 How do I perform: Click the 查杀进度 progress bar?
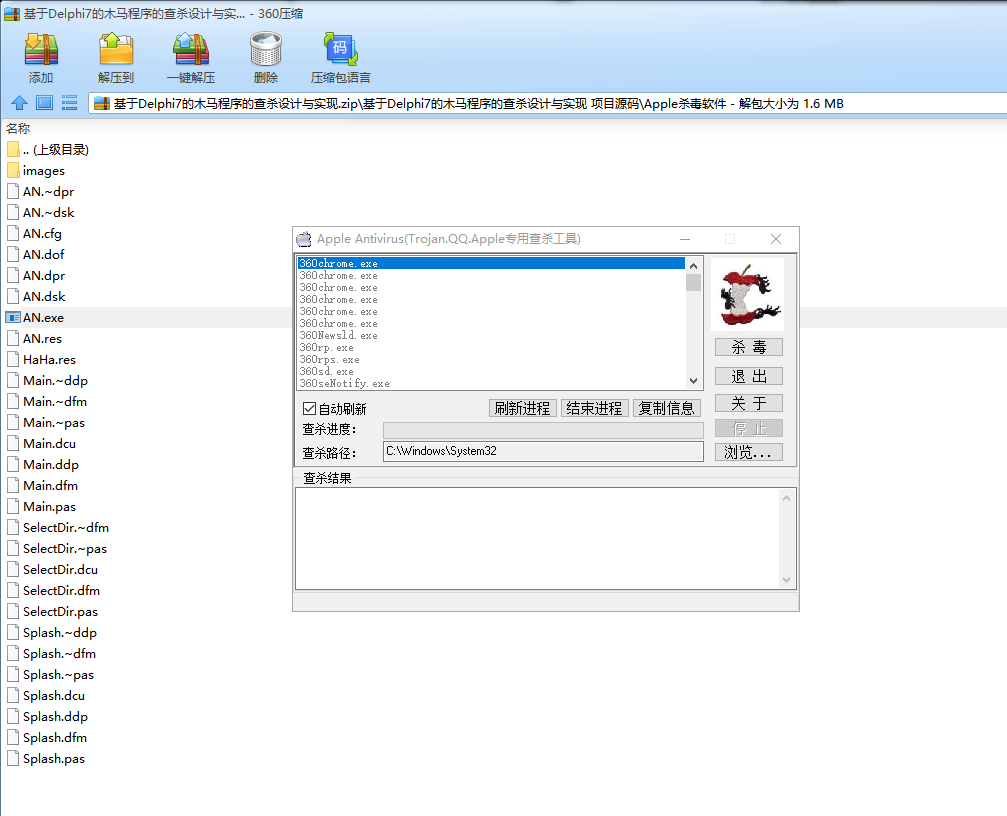tap(543, 430)
